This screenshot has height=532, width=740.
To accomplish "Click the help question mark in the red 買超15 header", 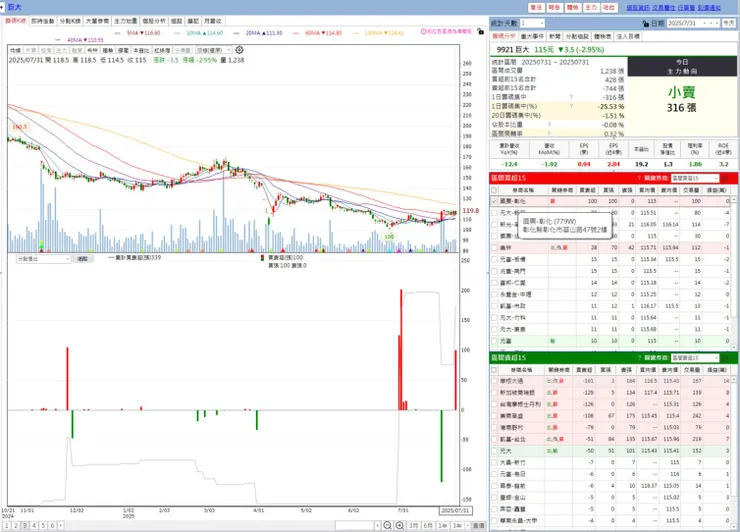I will (x=639, y=178).
